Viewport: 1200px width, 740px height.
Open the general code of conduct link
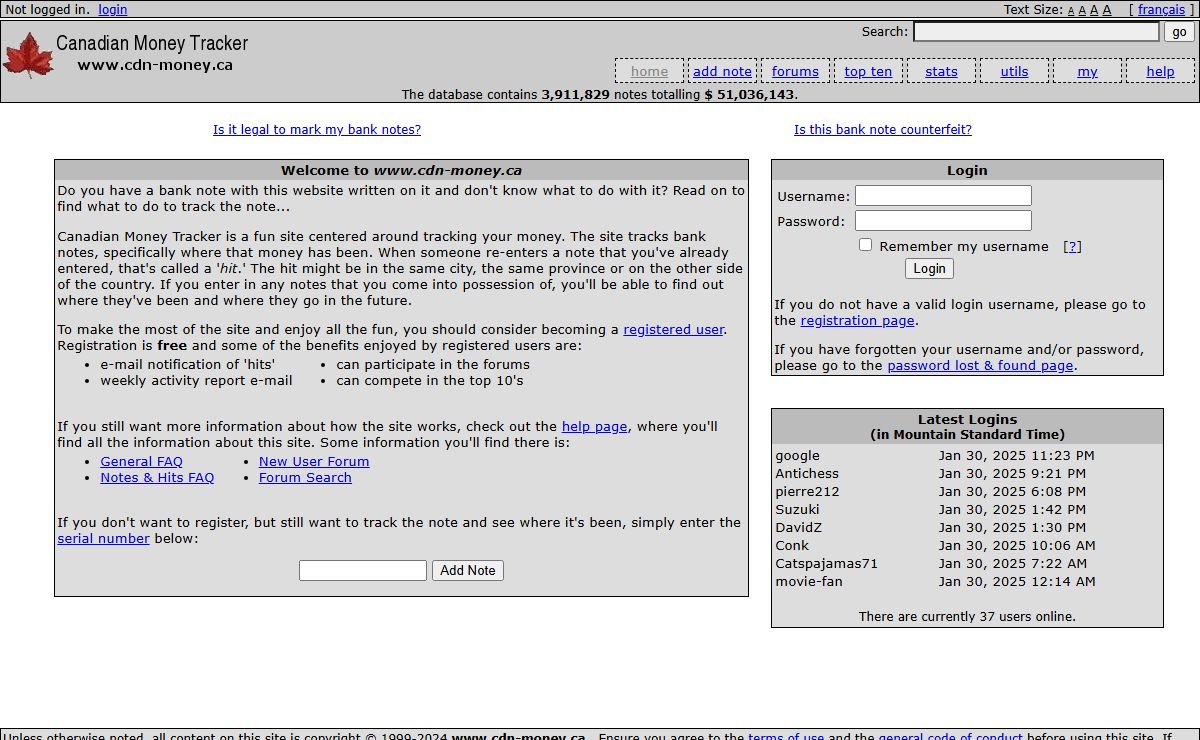[x=950, y=736]
